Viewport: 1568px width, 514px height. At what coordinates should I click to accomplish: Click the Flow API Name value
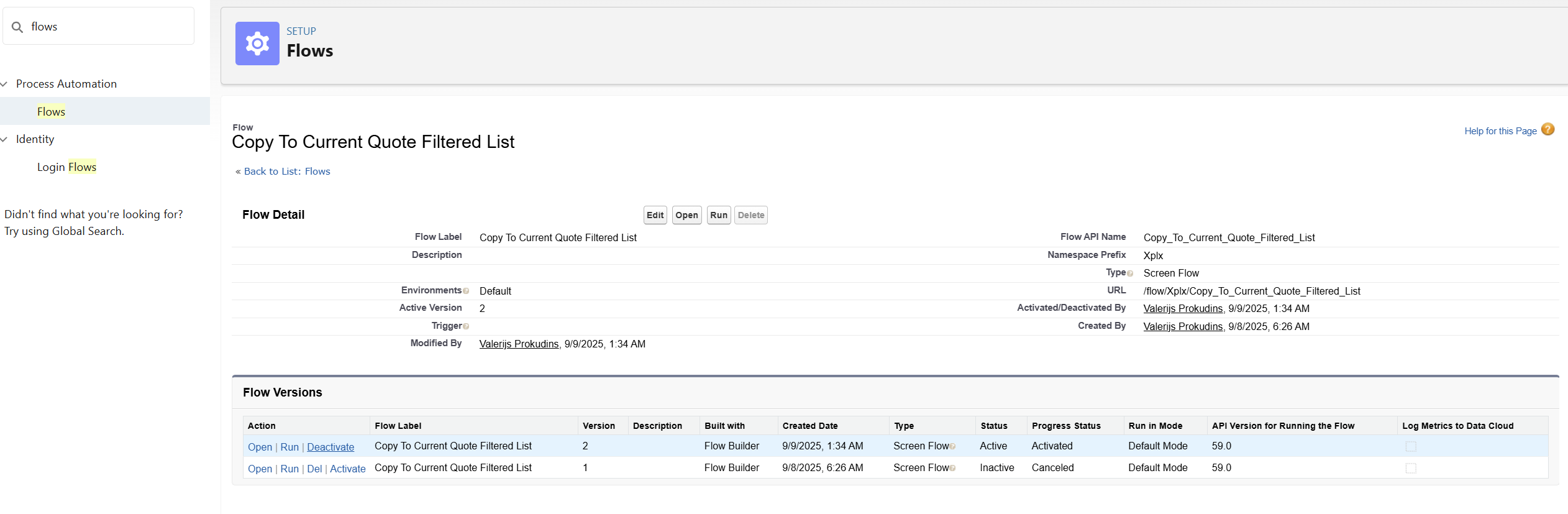click(x=1229, y=238)
